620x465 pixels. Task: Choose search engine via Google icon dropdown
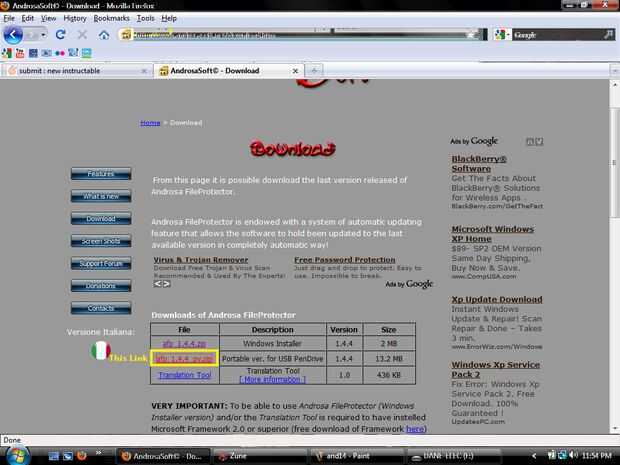click(x=502, y=35)
